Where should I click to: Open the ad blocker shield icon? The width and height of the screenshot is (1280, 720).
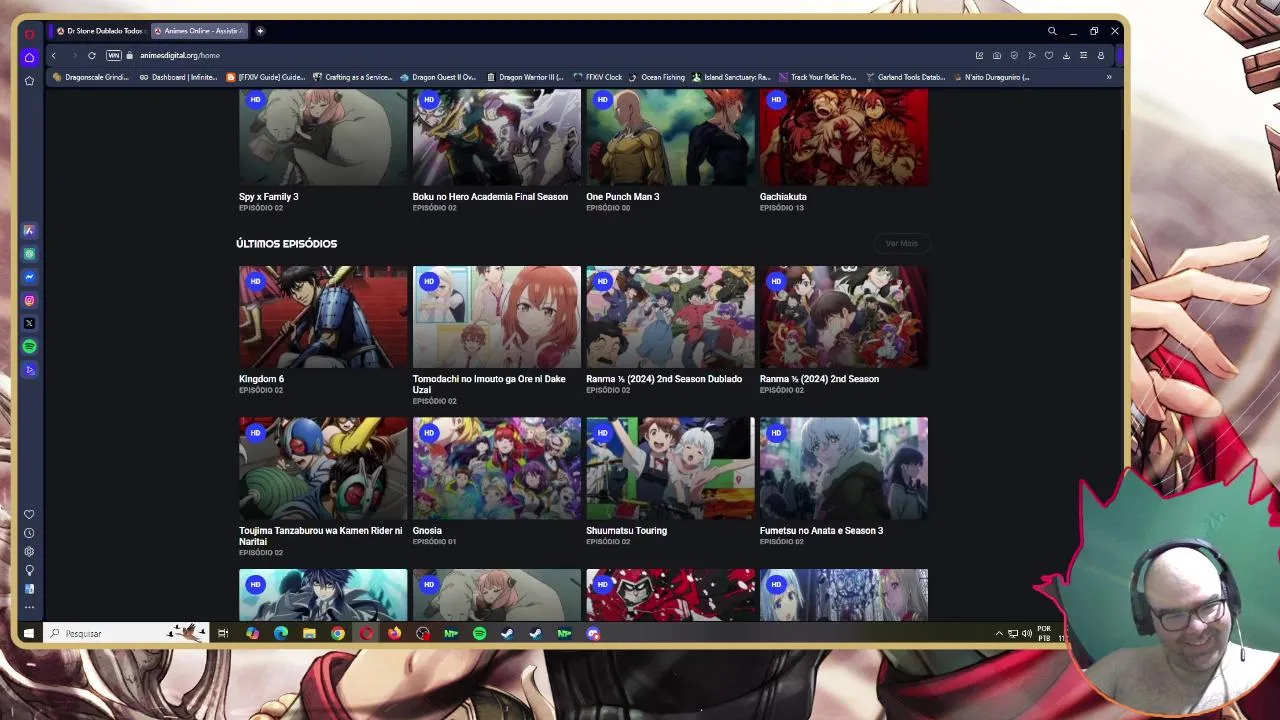[x=1014, y=55]
